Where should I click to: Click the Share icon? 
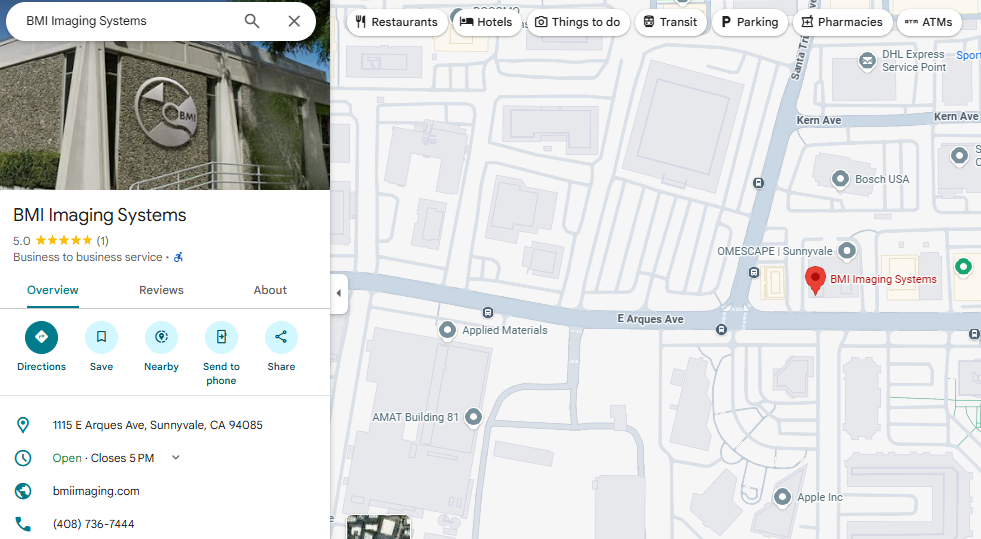pos(281,337)
